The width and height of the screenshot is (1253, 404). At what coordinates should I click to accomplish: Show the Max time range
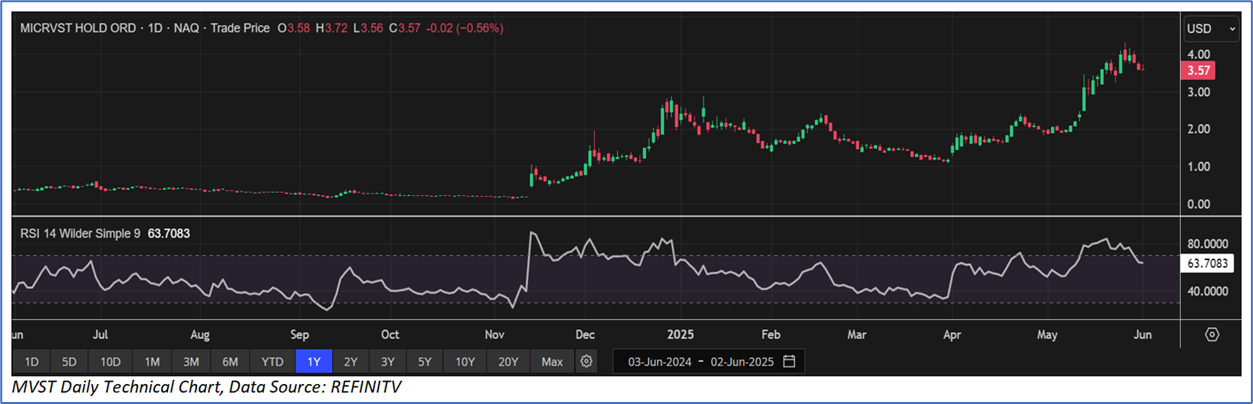[552, 361]
